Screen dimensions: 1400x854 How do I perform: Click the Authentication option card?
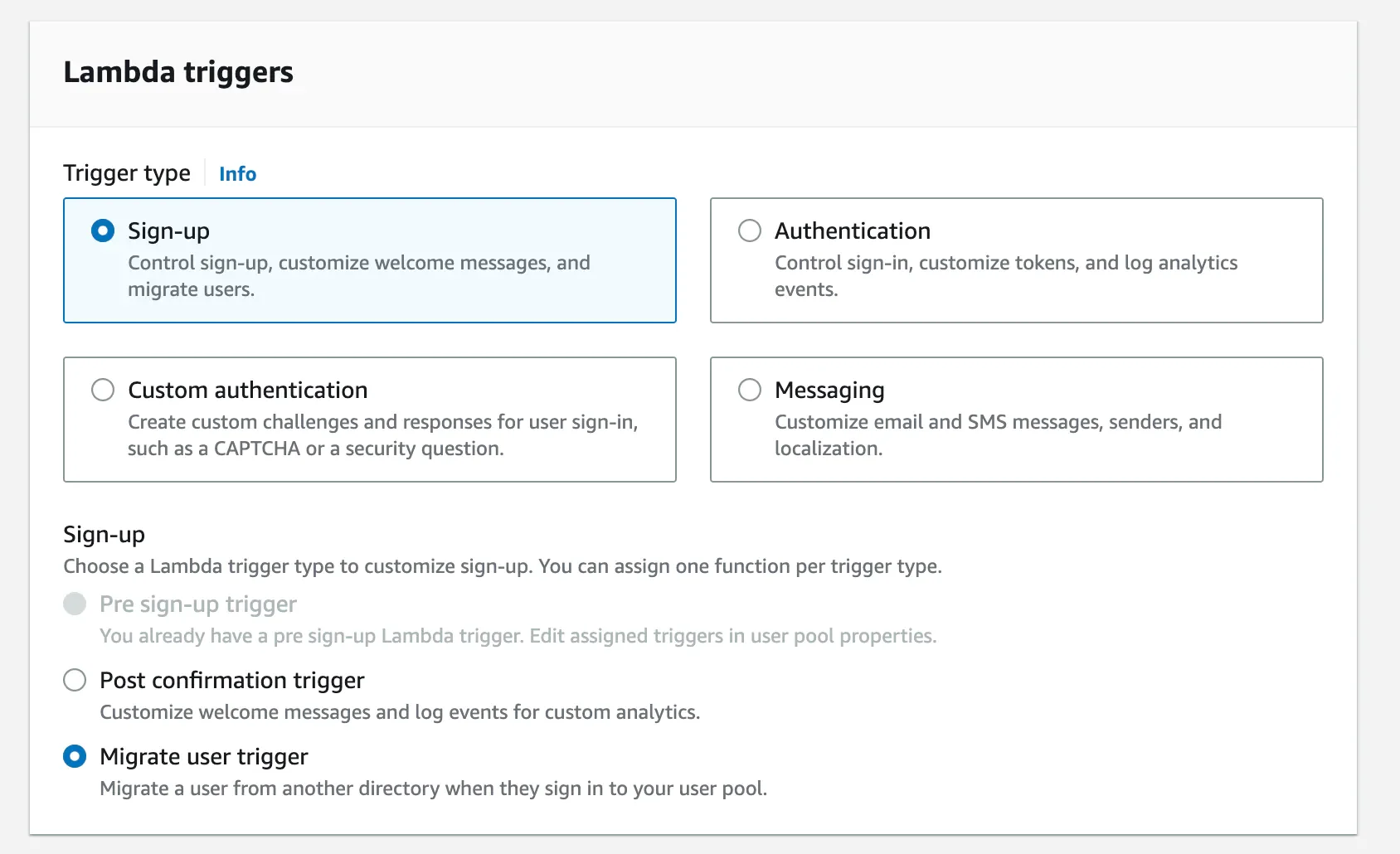(x=1015, y=260)
